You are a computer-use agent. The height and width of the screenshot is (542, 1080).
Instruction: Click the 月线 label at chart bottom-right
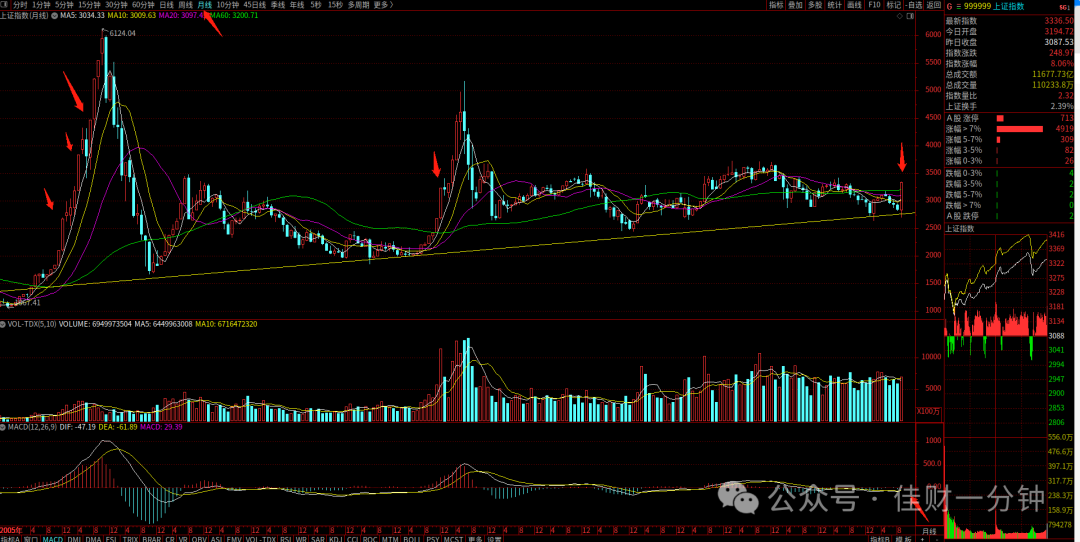click(x=930, y=531)
